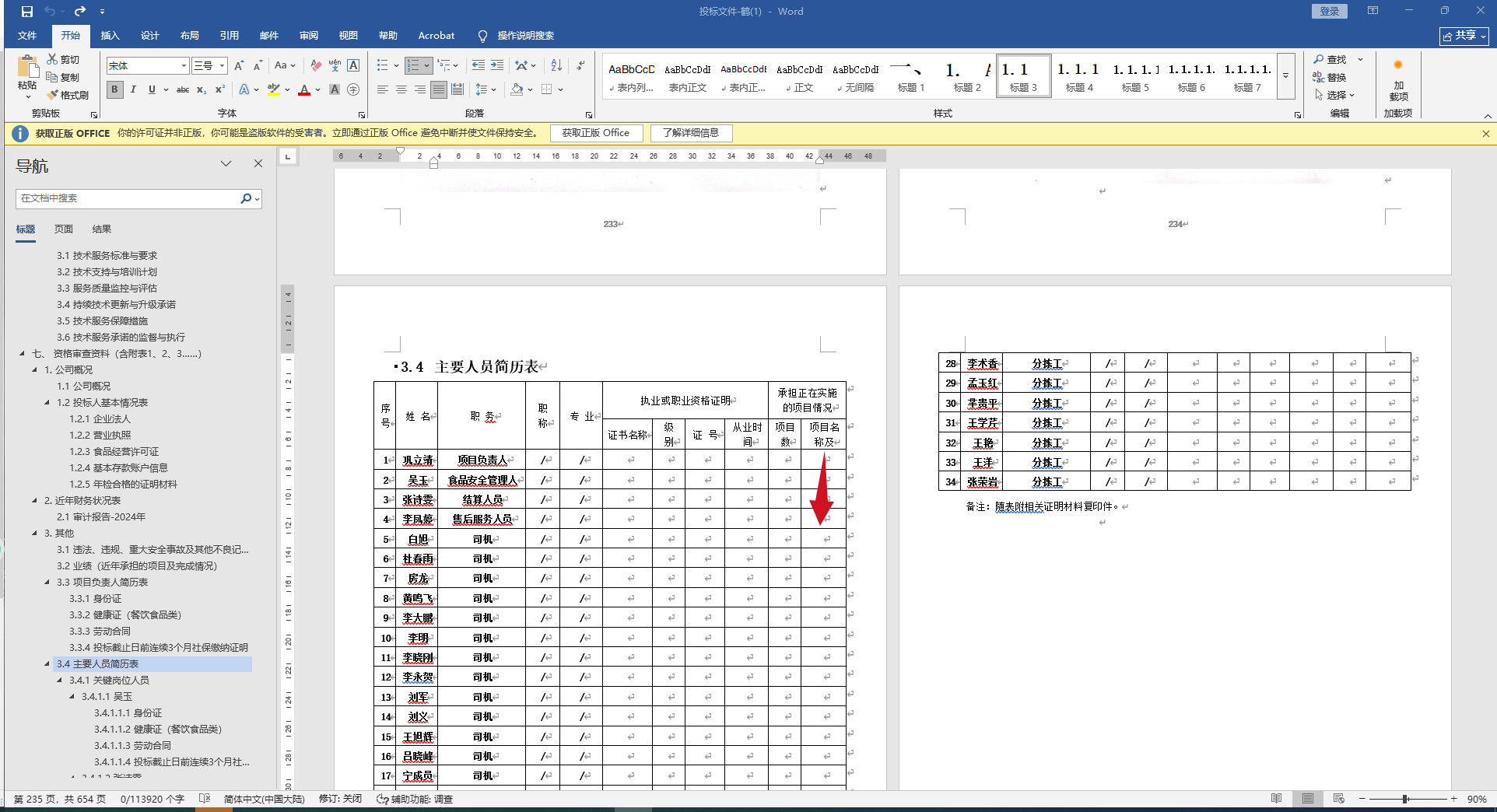Screen dimensions: 1497x812
Task: Click the zoom slider handle
Action: pos(1405,799)
